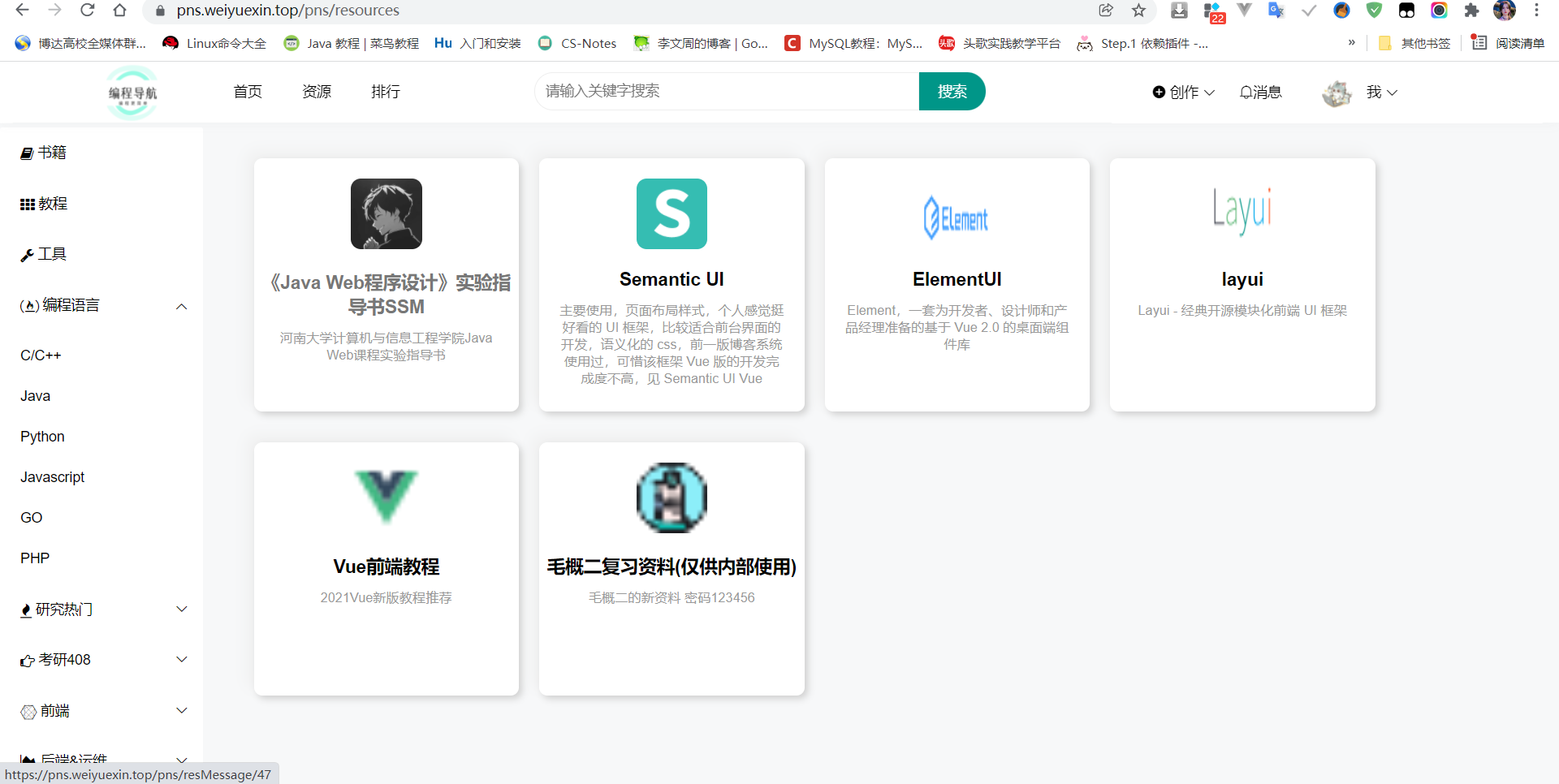This screenshot has width=1559, height=784.
Task: Select 工具 category in sidebar
Action: pos(44,254)
